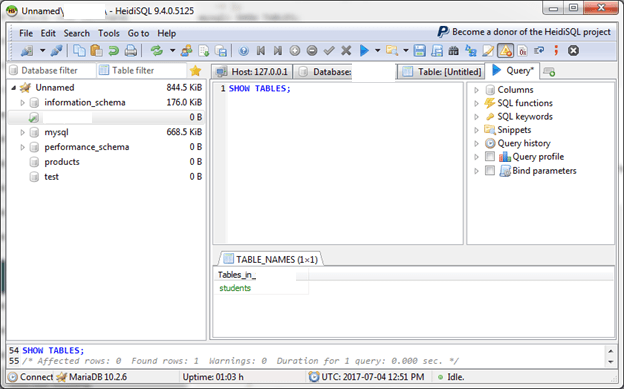Click the disconnect plug icon
Viewport: 624px width, 389px height.
(x=56, y=51)
